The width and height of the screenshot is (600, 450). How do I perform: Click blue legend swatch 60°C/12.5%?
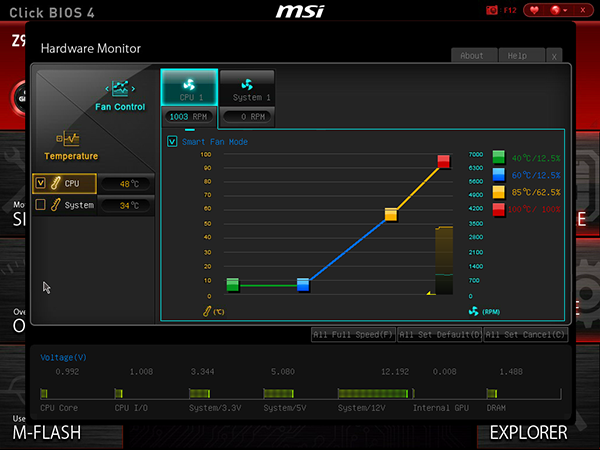coord(499,174)
